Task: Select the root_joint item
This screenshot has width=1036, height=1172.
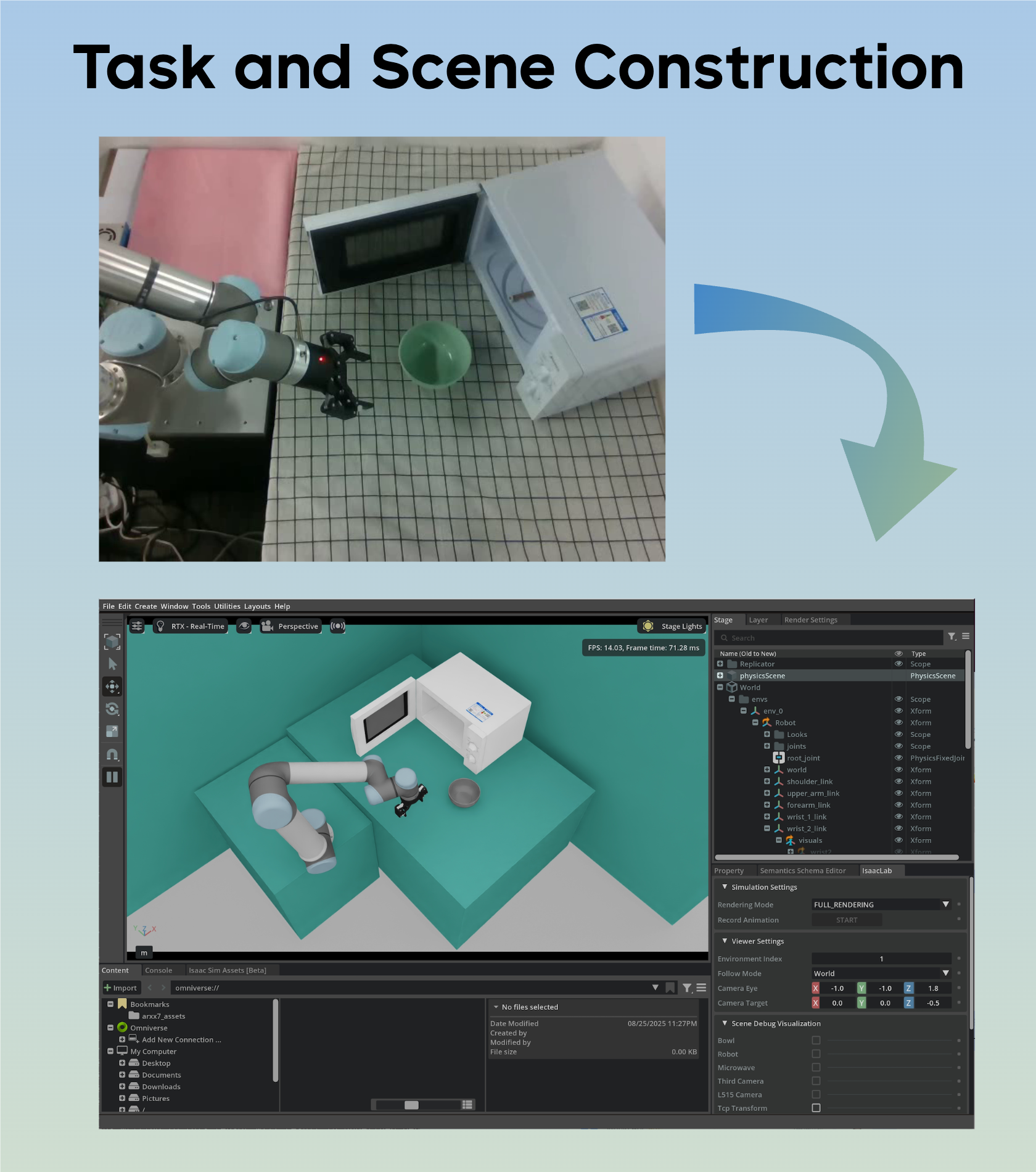Action: tap(803, 758)
